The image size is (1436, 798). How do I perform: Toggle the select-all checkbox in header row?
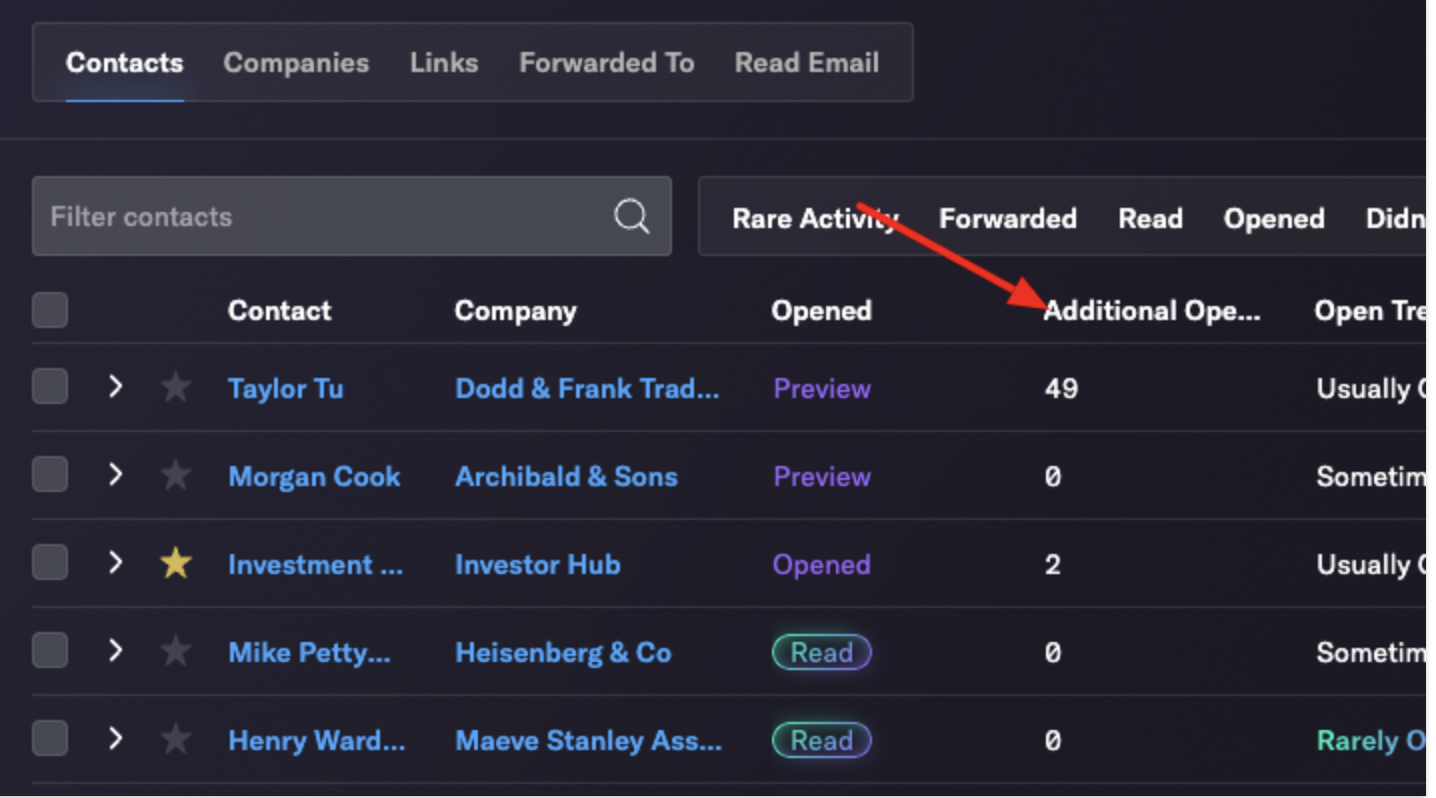coord(50,310)
